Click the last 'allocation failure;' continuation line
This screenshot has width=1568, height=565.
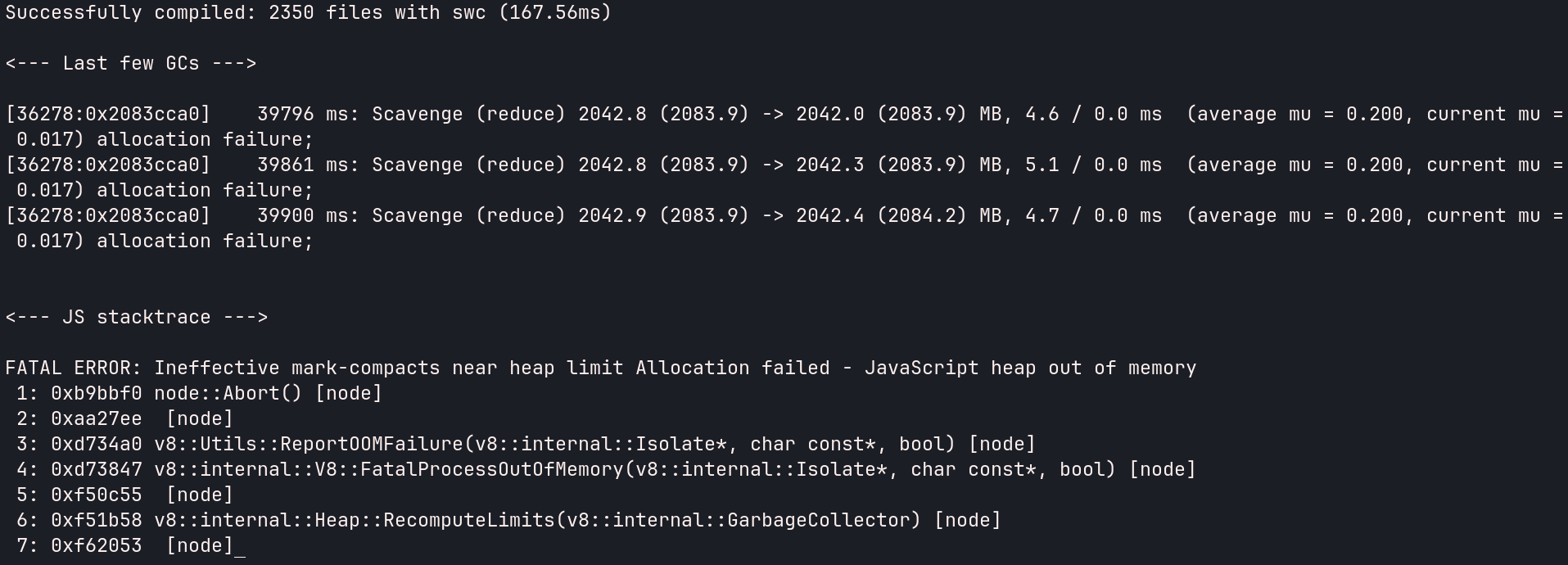(205, 242)
